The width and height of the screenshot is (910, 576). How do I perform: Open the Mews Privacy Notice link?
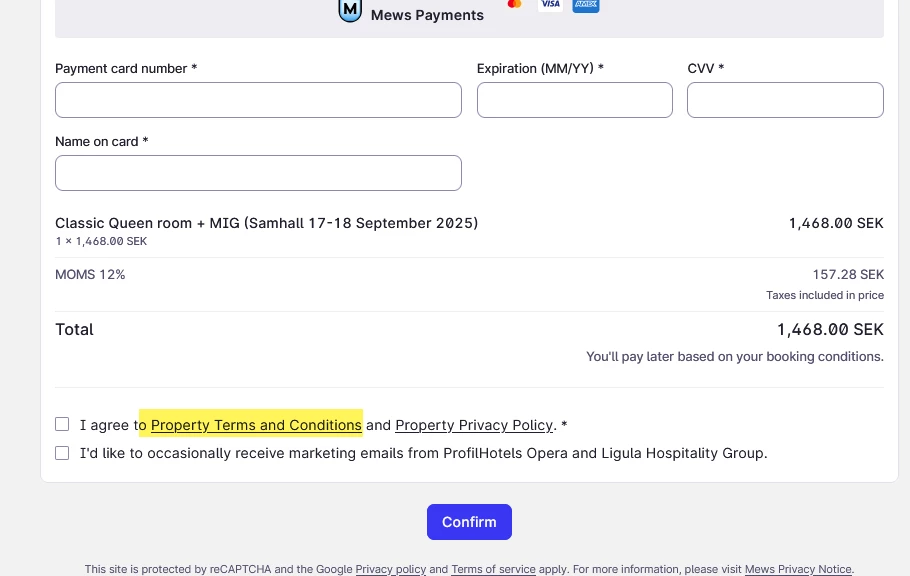click(798, 569)
